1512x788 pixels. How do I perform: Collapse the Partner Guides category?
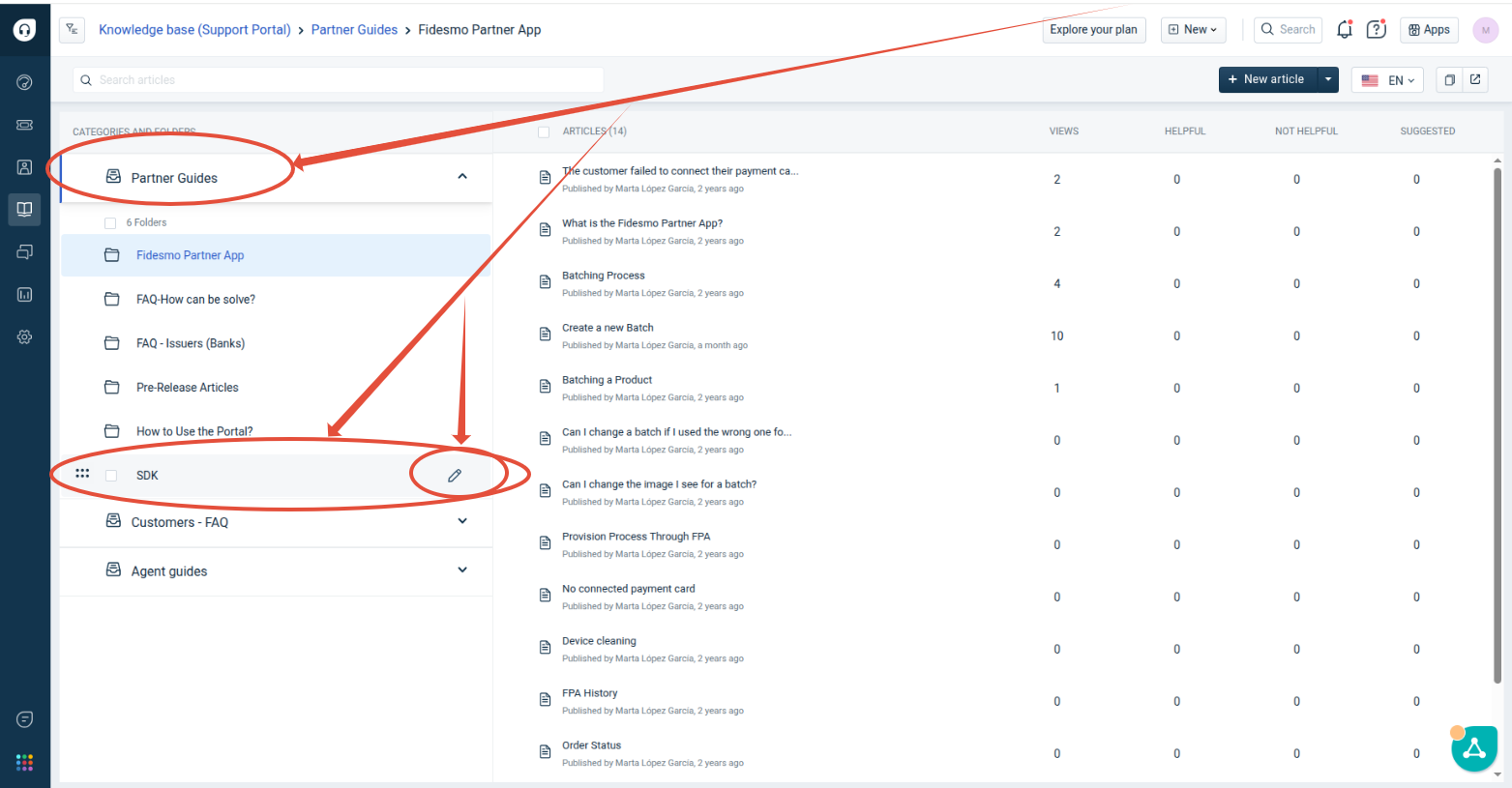(x=462, y=177)
